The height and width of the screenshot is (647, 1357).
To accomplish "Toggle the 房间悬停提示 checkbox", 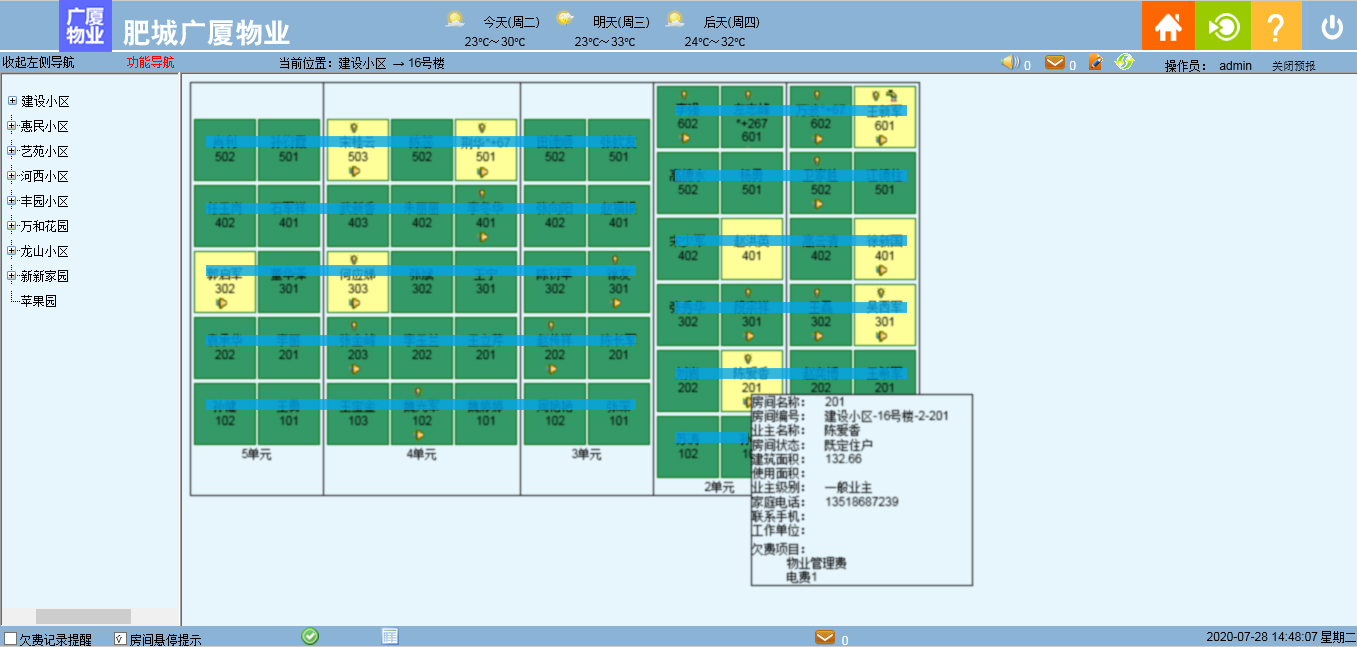I will tap(120, 638).
